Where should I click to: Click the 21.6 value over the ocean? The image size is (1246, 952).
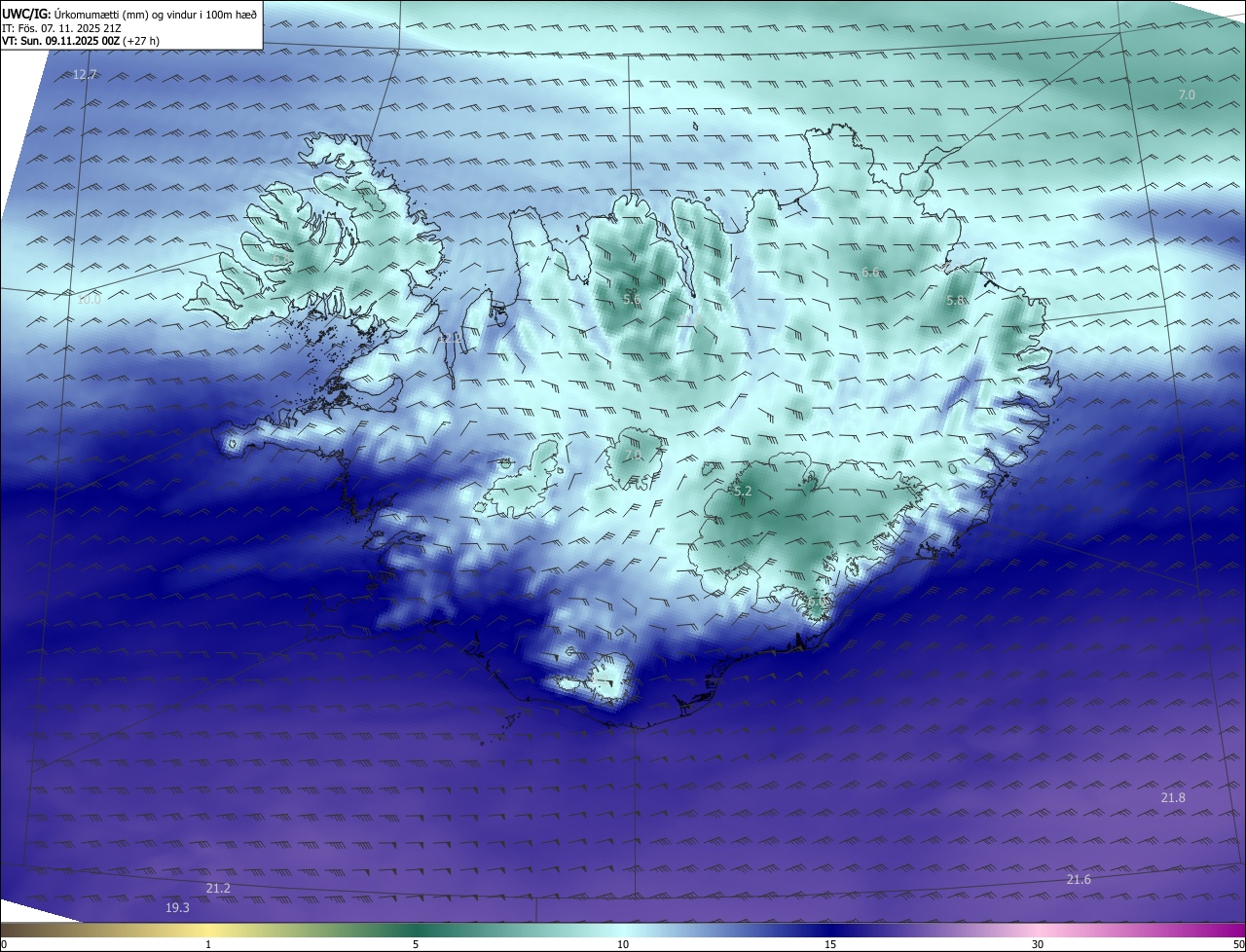coord(1079,880)
